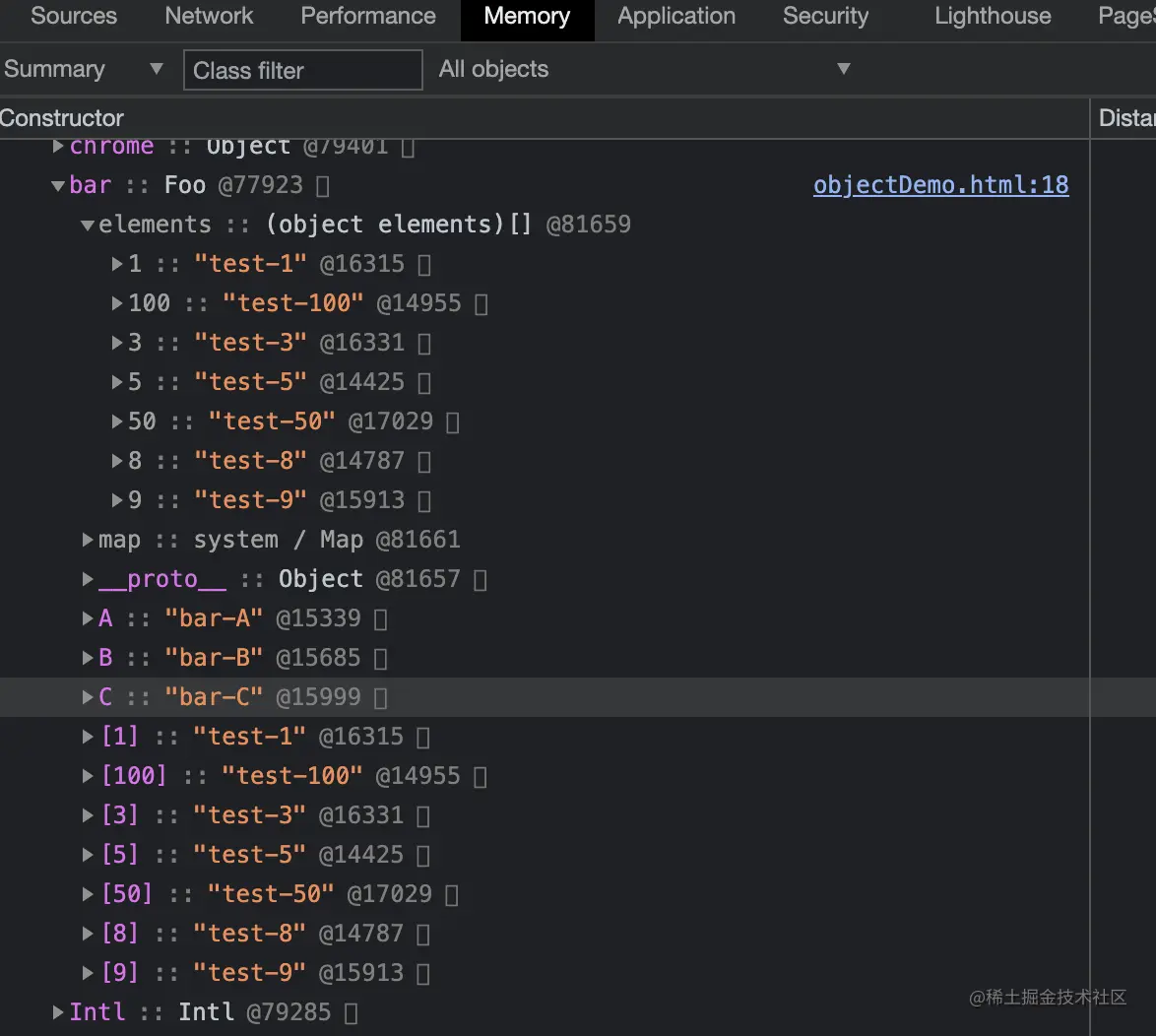Image resolution: width=1156 pixels, height=1036 pixels.
Task: Expand element 3 "test-3" under elements
Action: click(x=116, y=343)
